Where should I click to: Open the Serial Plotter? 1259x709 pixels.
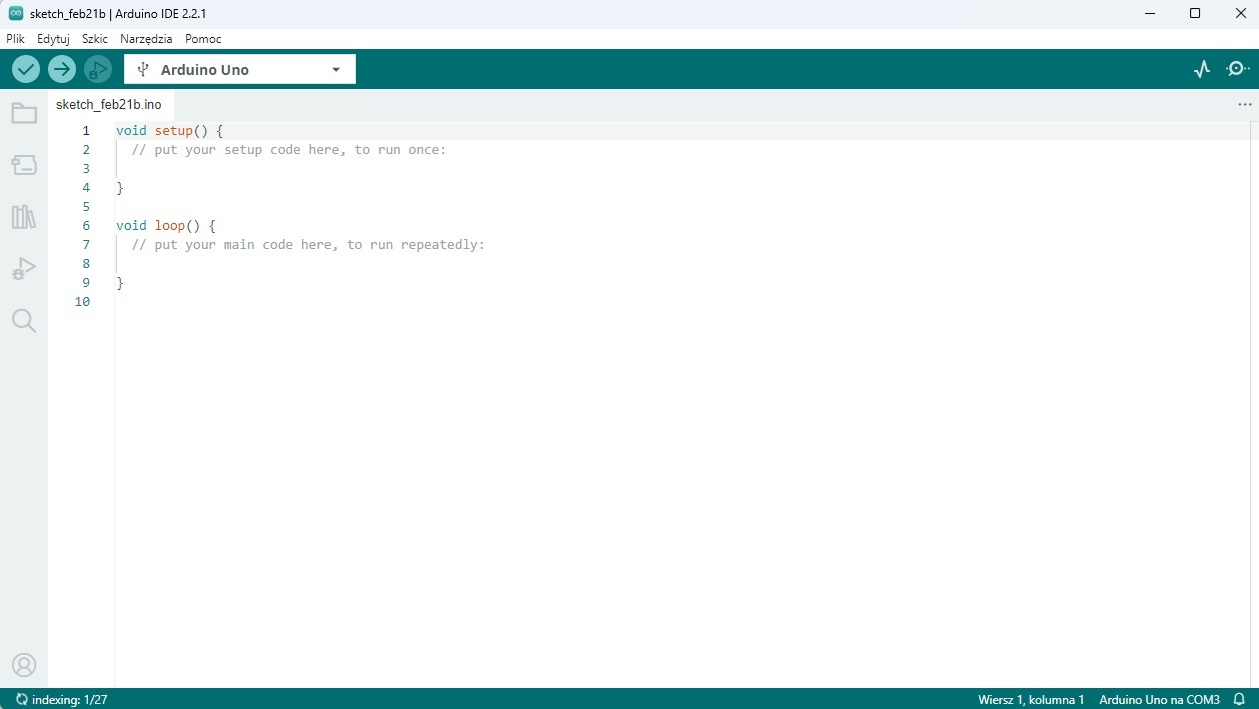pyautogui.click(x=1202, y=69)
